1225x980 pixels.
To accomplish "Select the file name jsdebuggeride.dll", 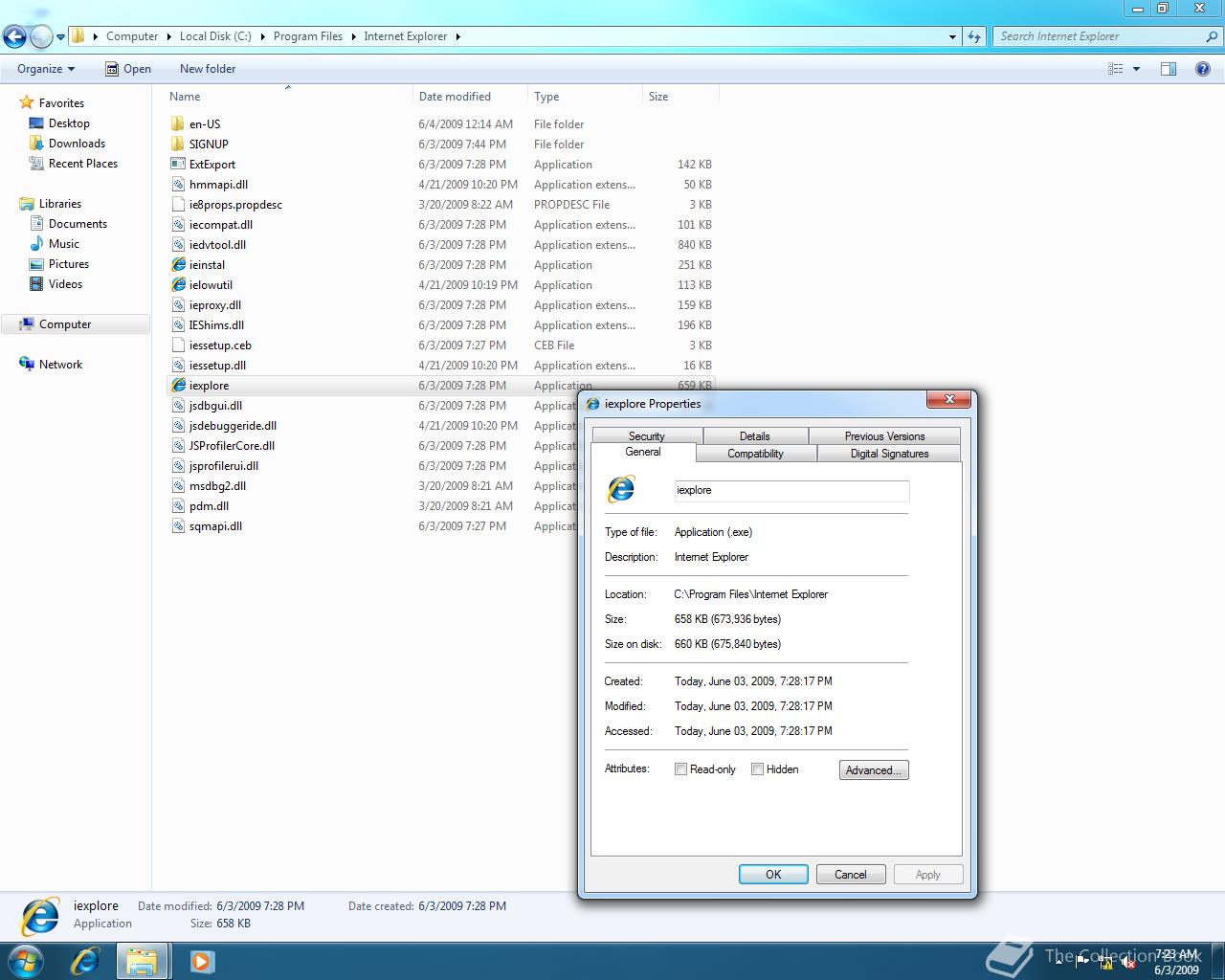I will 233,425.
